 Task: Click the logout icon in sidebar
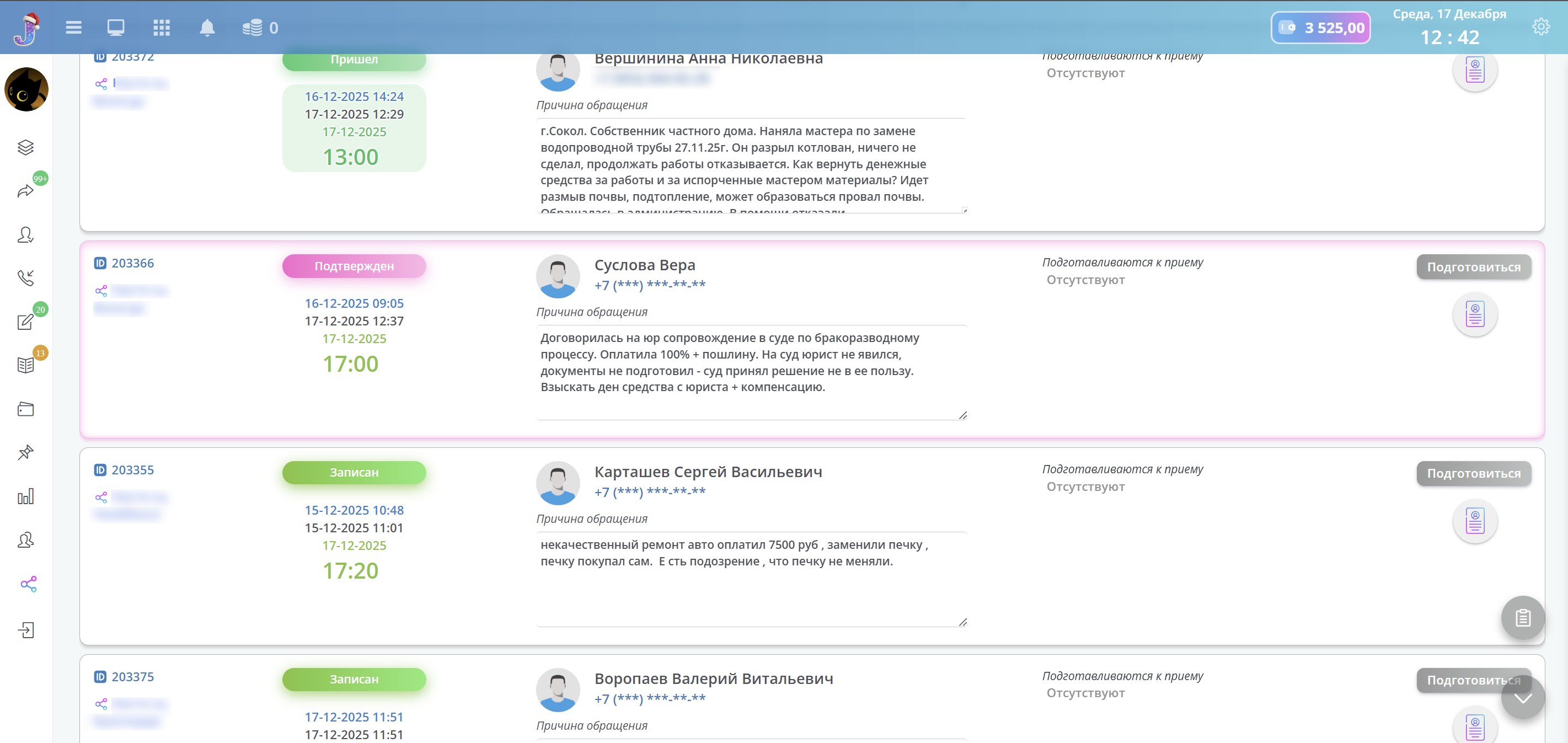[x=25, y=630]
